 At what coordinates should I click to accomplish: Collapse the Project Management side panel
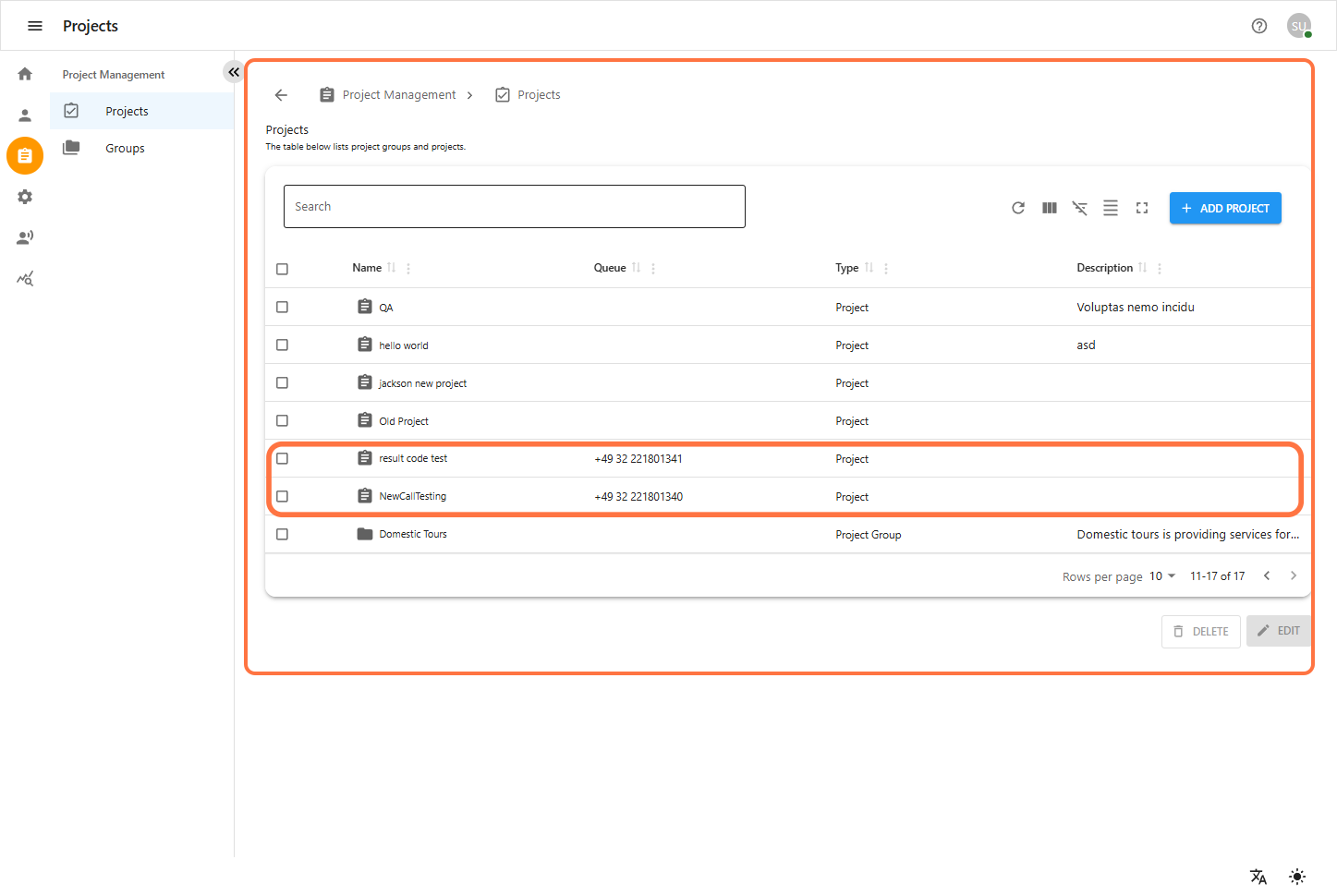click(x=234, y=72)
